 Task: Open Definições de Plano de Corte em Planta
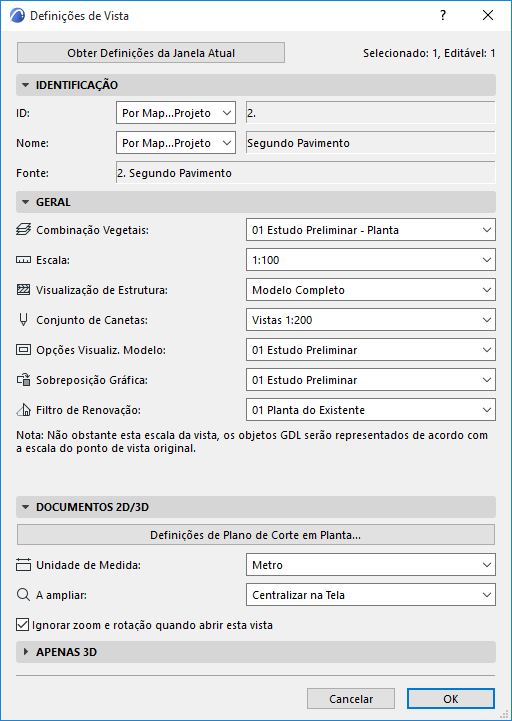[256, 535]
